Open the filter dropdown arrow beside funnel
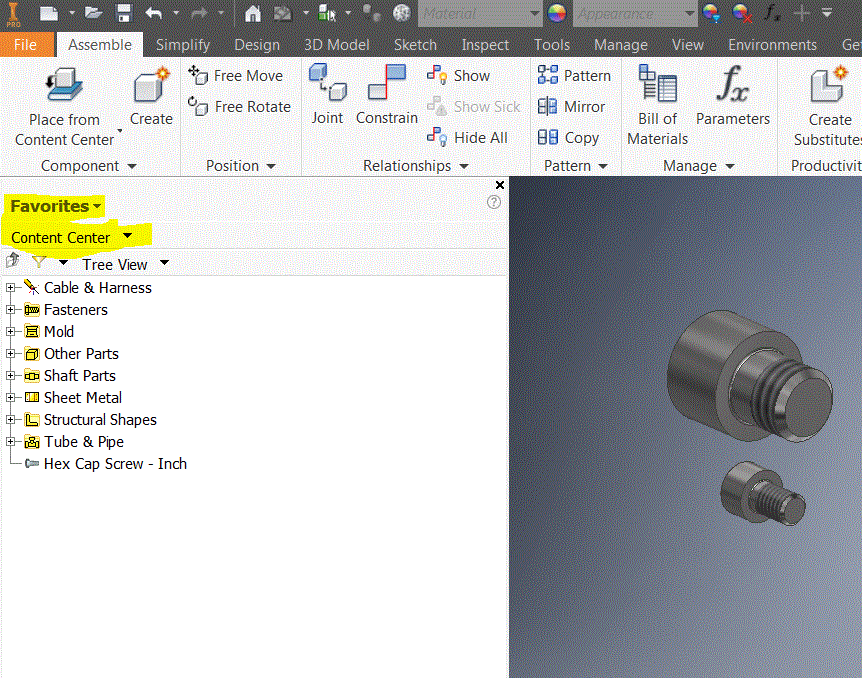This screenshot has height=678, width=862. coord(63,262)
